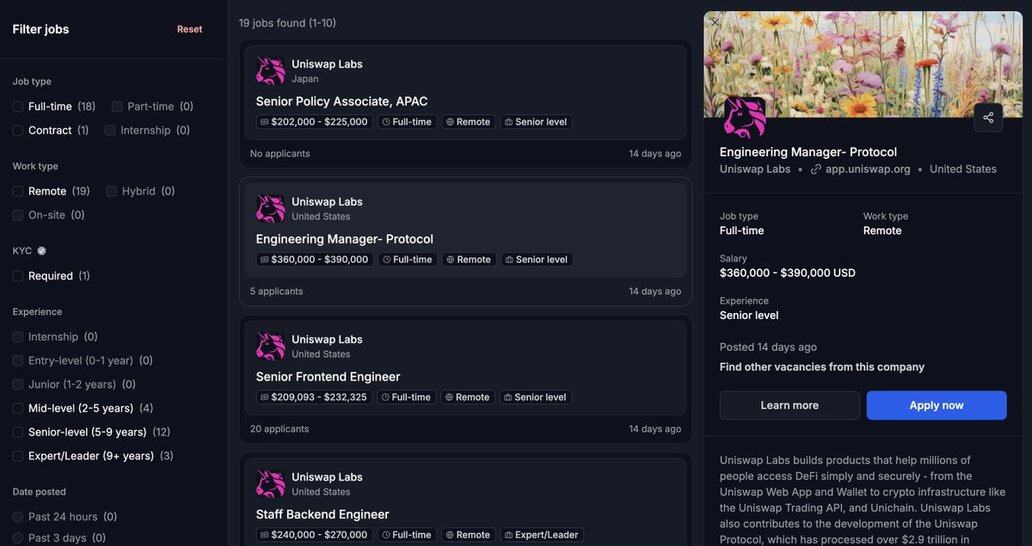
Task: Click link icon beside app.uniswap.org
Action: coord(816,169)
